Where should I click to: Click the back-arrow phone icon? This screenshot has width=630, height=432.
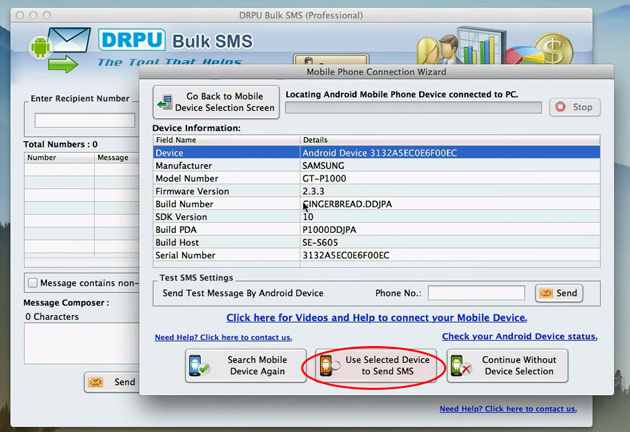coord(165,102)
